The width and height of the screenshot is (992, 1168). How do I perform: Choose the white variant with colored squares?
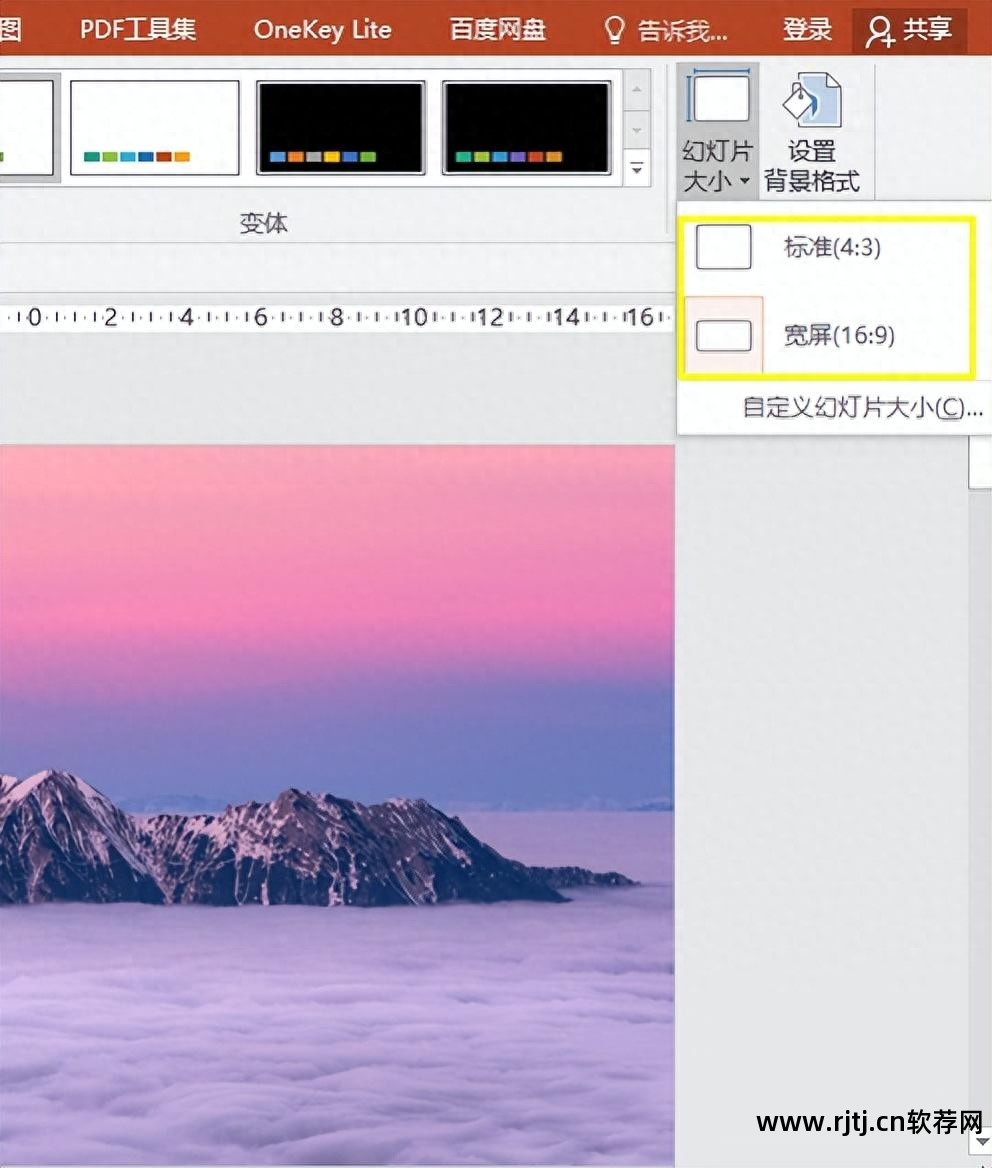pyautogui.click(x=155, y=127)
